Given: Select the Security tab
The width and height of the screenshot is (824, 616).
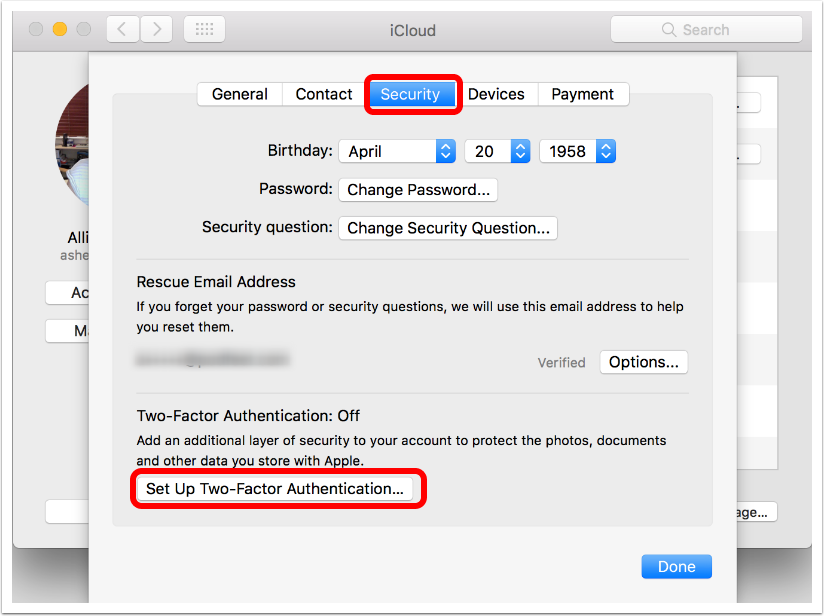Looking at the screenshot, I should pos(411,94).
